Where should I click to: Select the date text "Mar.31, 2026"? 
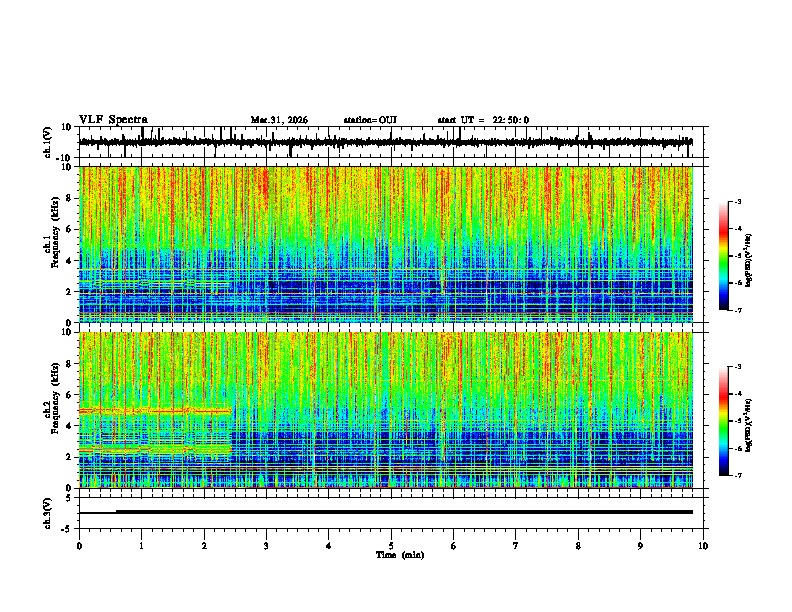point(279,120)
